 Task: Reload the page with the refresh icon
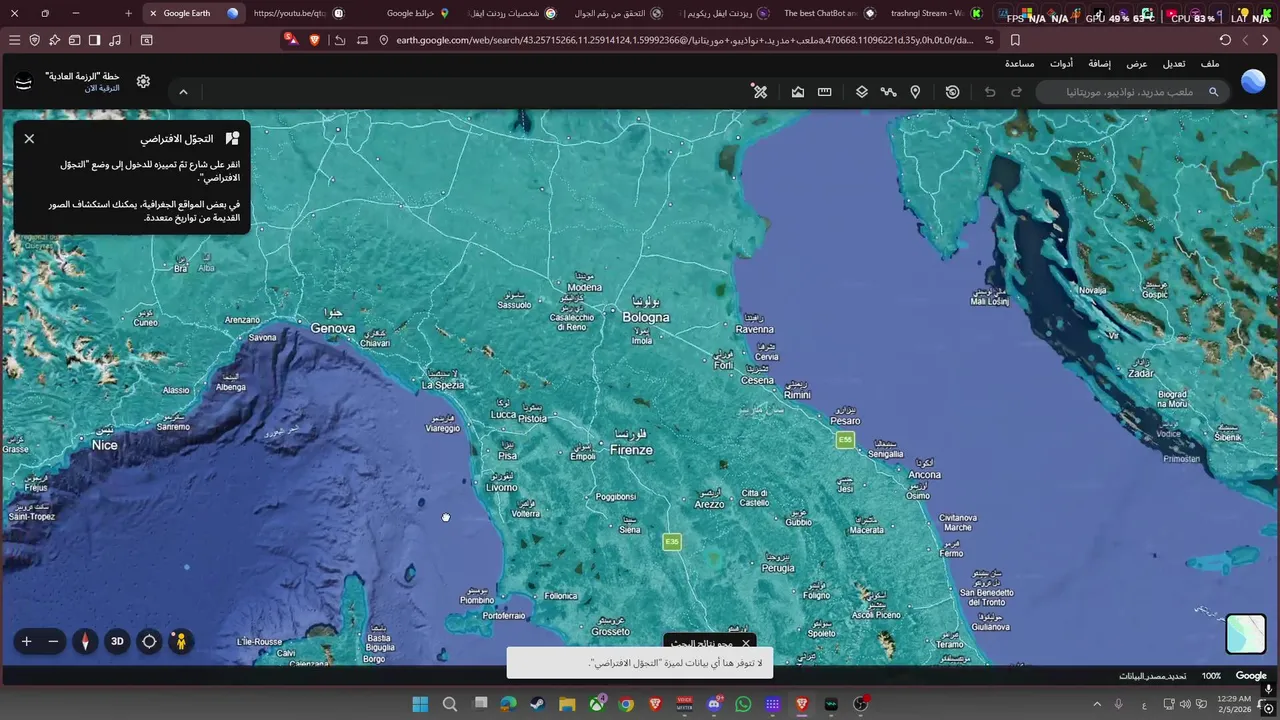pos(1225,40)
